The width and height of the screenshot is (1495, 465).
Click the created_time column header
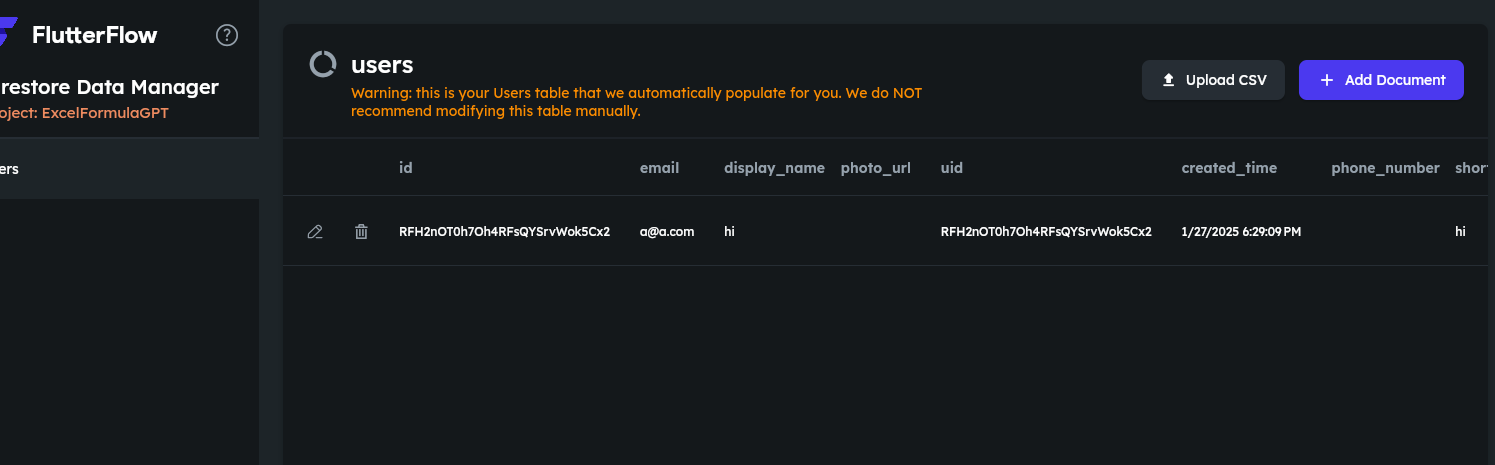pyautogui.click(x=1229, y=168)
